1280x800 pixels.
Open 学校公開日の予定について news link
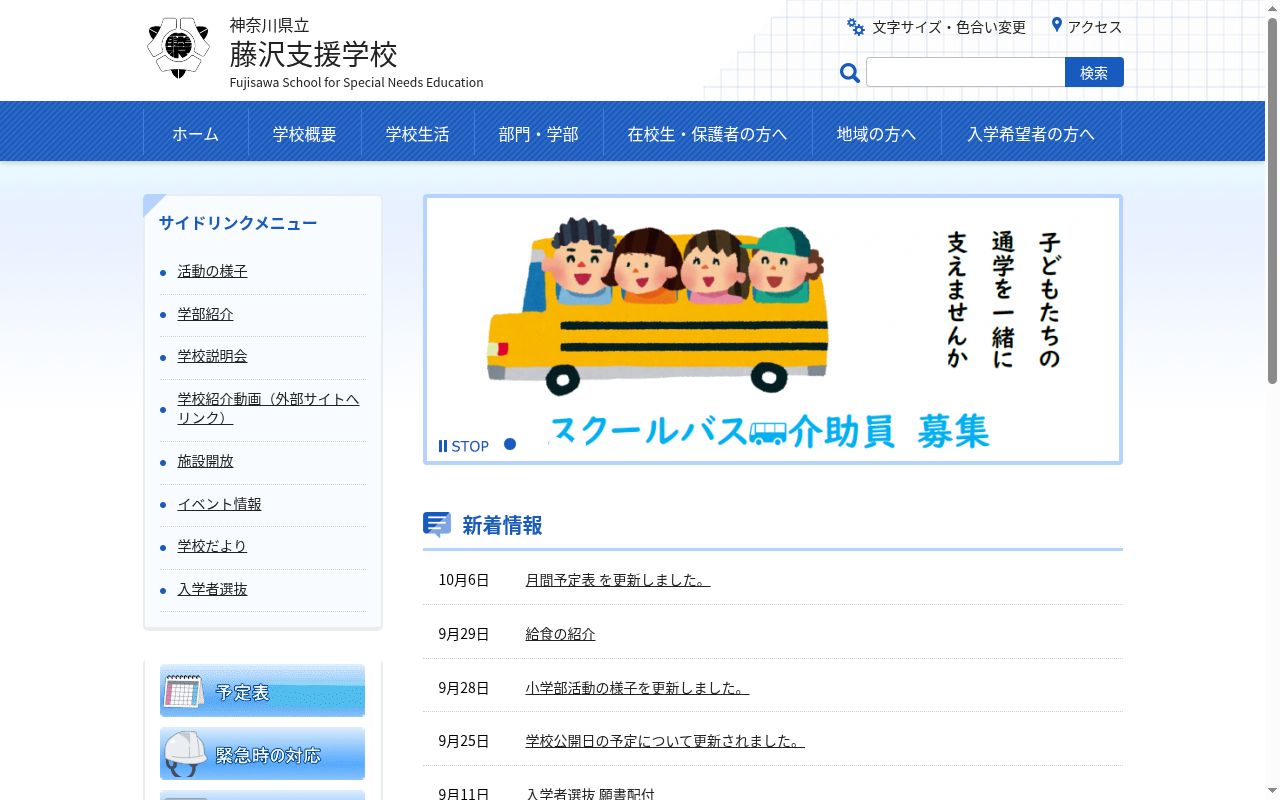click(x=665, y=741)
